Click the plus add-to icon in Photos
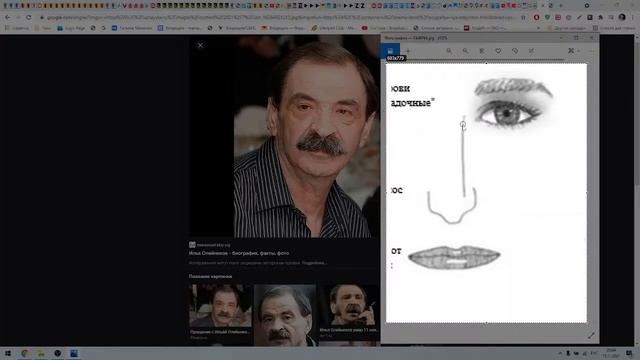The image size is (640, 360). pyautogui.click(x=407, y=51)
